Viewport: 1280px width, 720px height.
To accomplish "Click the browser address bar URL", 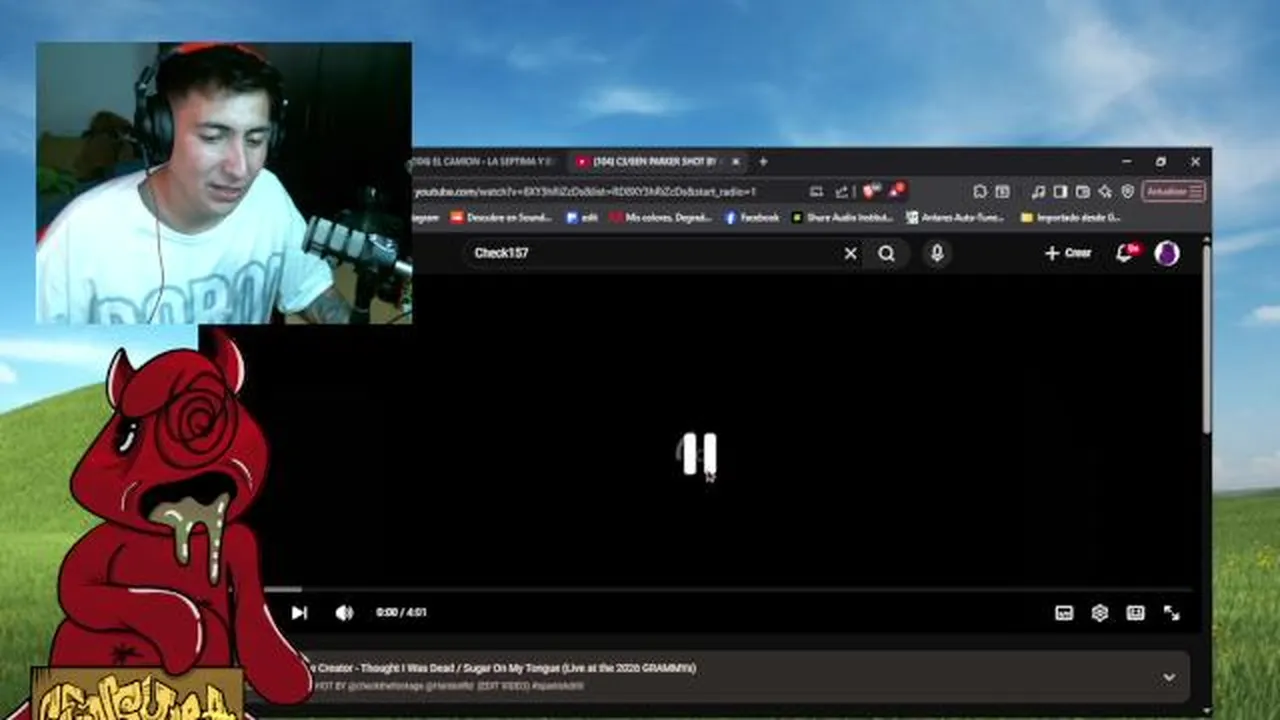I will click(x=586, y=191).
